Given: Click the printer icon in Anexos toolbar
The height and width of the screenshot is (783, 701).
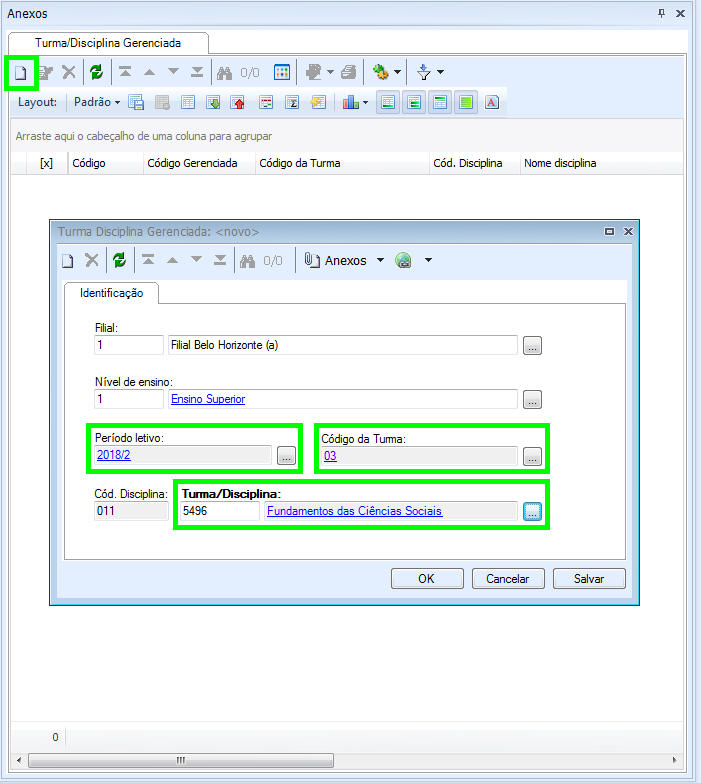Looking at the screenshot, I should coord(349,72).
